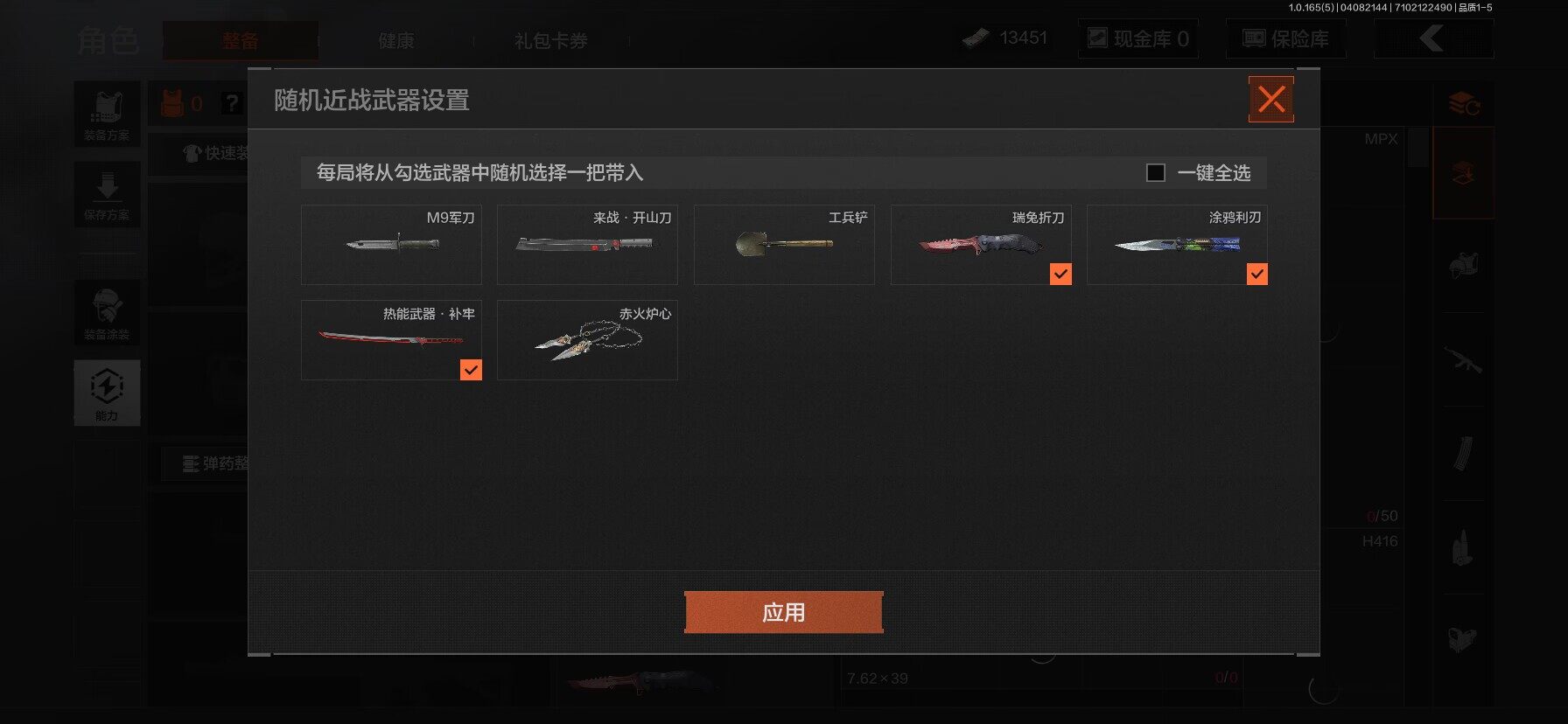Close the random melee weapon dialog
Screen dimensions: 1568x724
click(x=1271, y=100)
